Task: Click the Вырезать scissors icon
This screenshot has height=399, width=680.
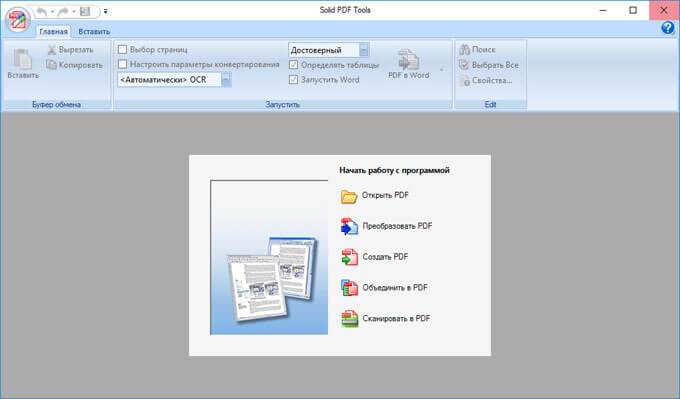Action: [52, 49]
